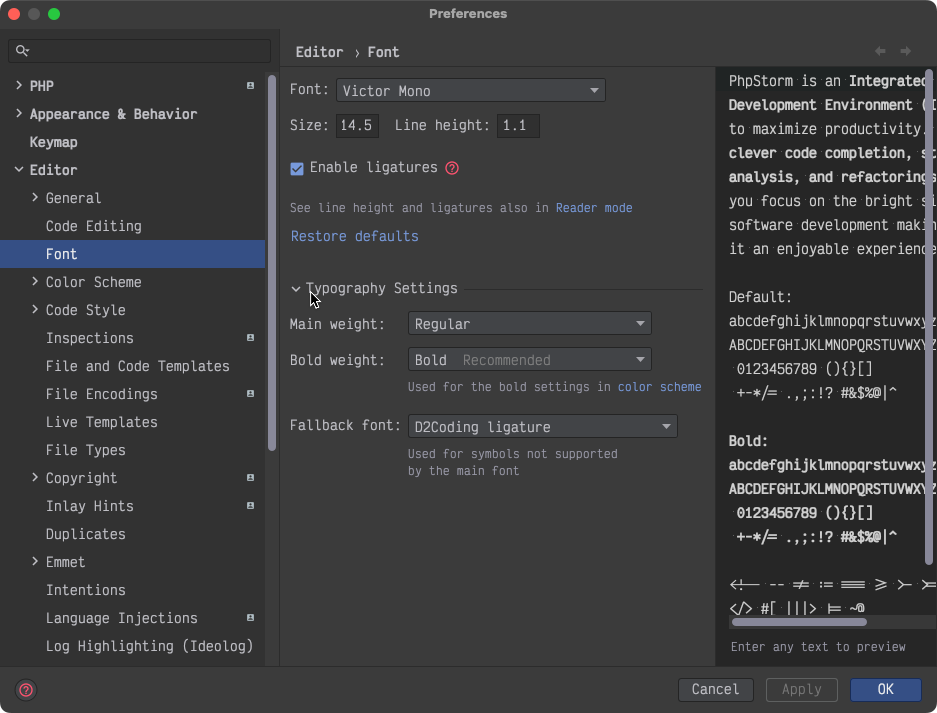
Task: Click project-level badge icon next to PHP
Action: [250, 86]
